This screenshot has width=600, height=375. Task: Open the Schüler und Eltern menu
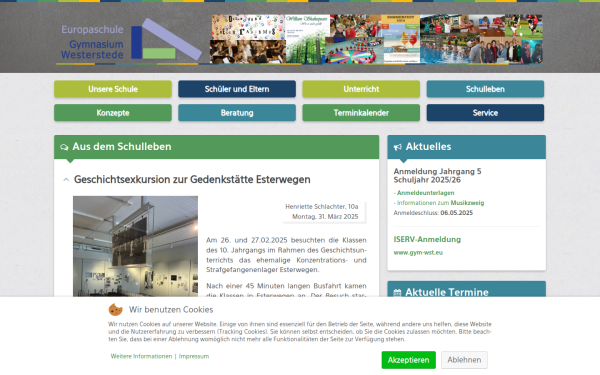(x=237, y=89)
